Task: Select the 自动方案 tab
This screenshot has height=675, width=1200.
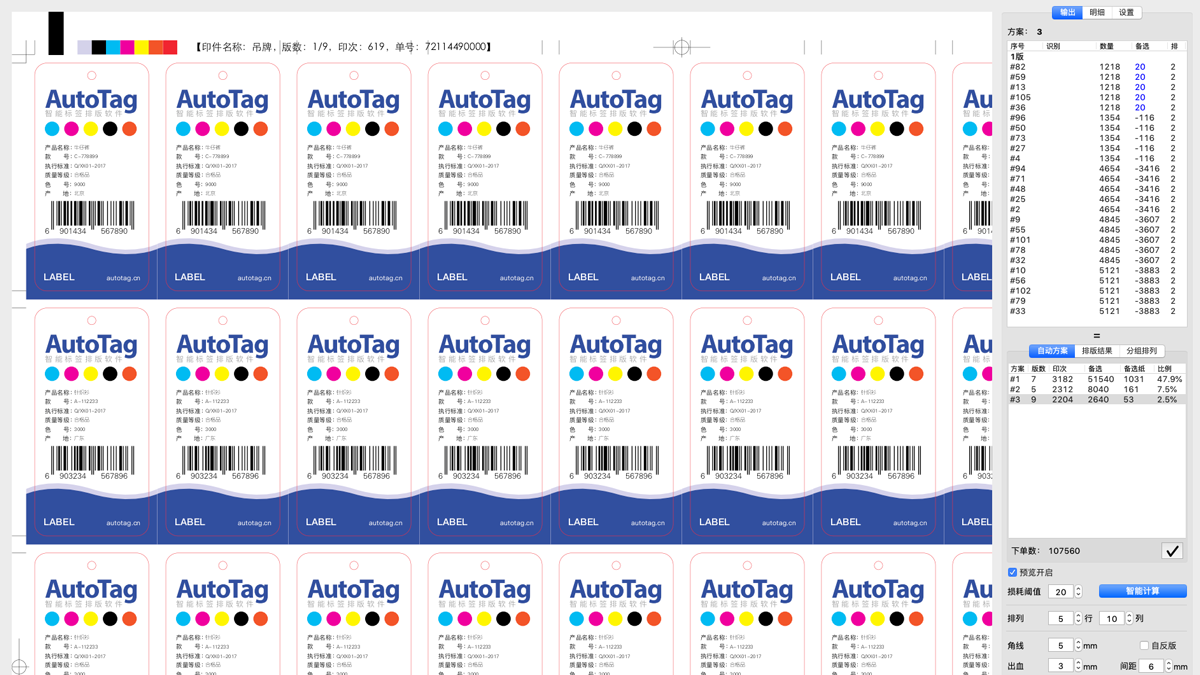Action: click(x=1052, y=351)
